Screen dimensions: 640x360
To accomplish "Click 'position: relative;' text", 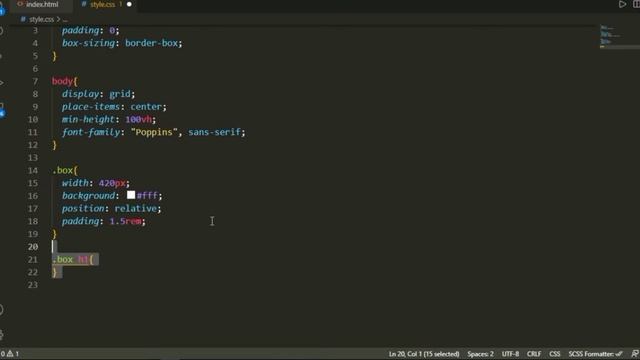I will pyautogui.click(x=111, y=208).
